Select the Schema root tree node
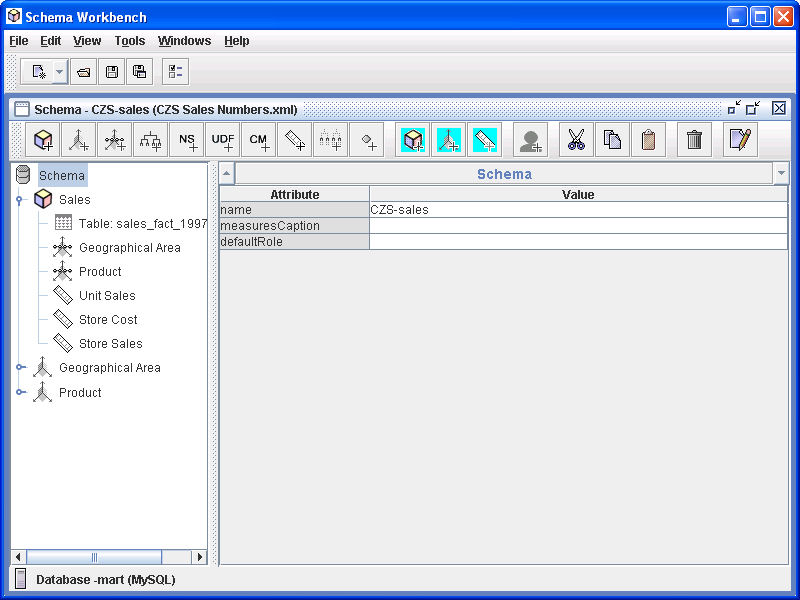800x600 pixels. click(62, 176)
